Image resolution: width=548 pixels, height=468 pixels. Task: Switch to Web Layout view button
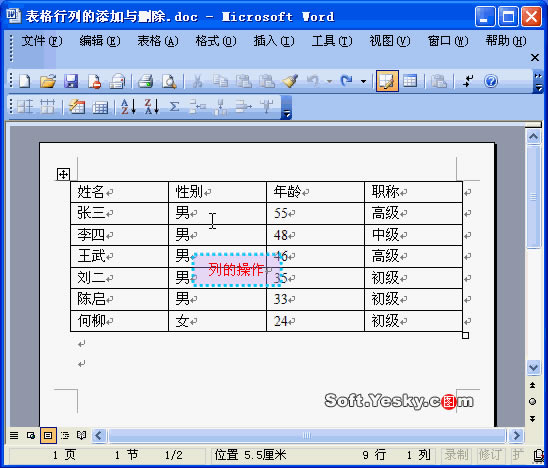click(31, 435)
